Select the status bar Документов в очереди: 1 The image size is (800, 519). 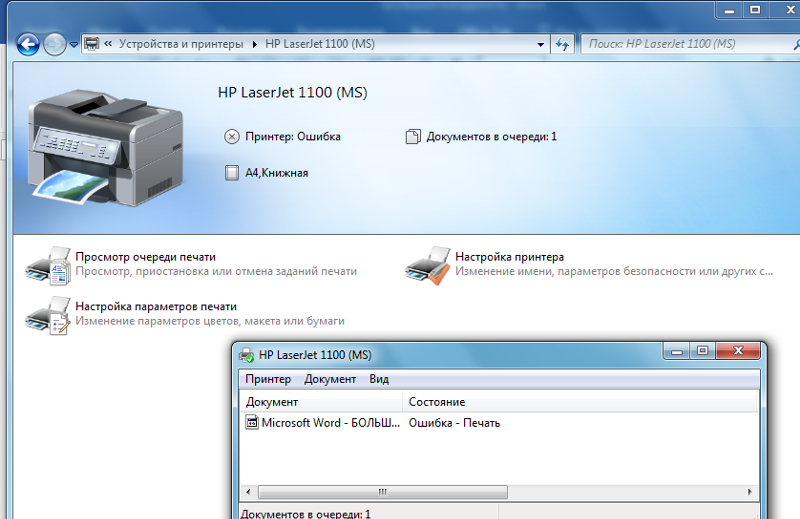point(305,513)
